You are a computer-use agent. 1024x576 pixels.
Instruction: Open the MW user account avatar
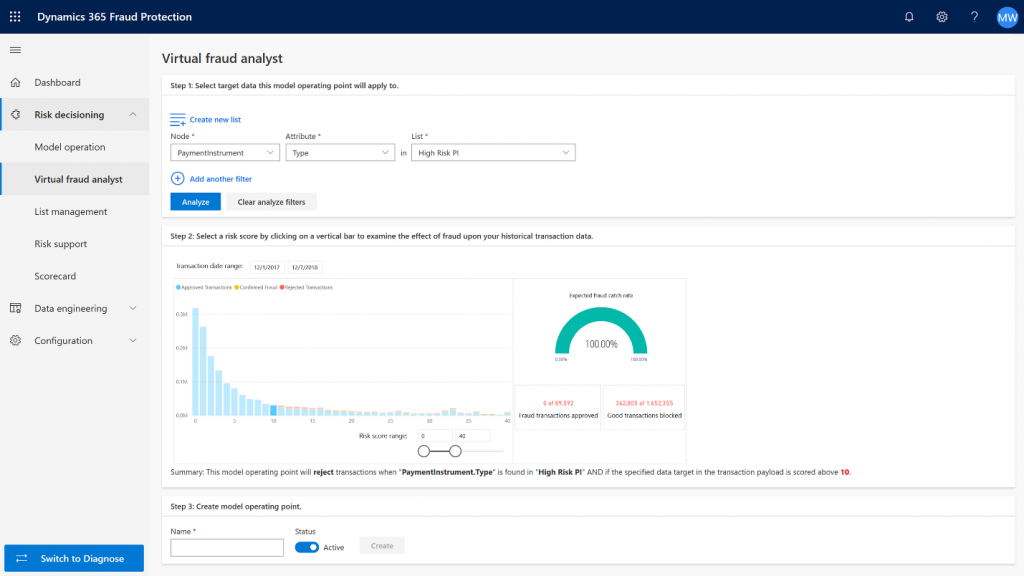[x=1007, y=17]
